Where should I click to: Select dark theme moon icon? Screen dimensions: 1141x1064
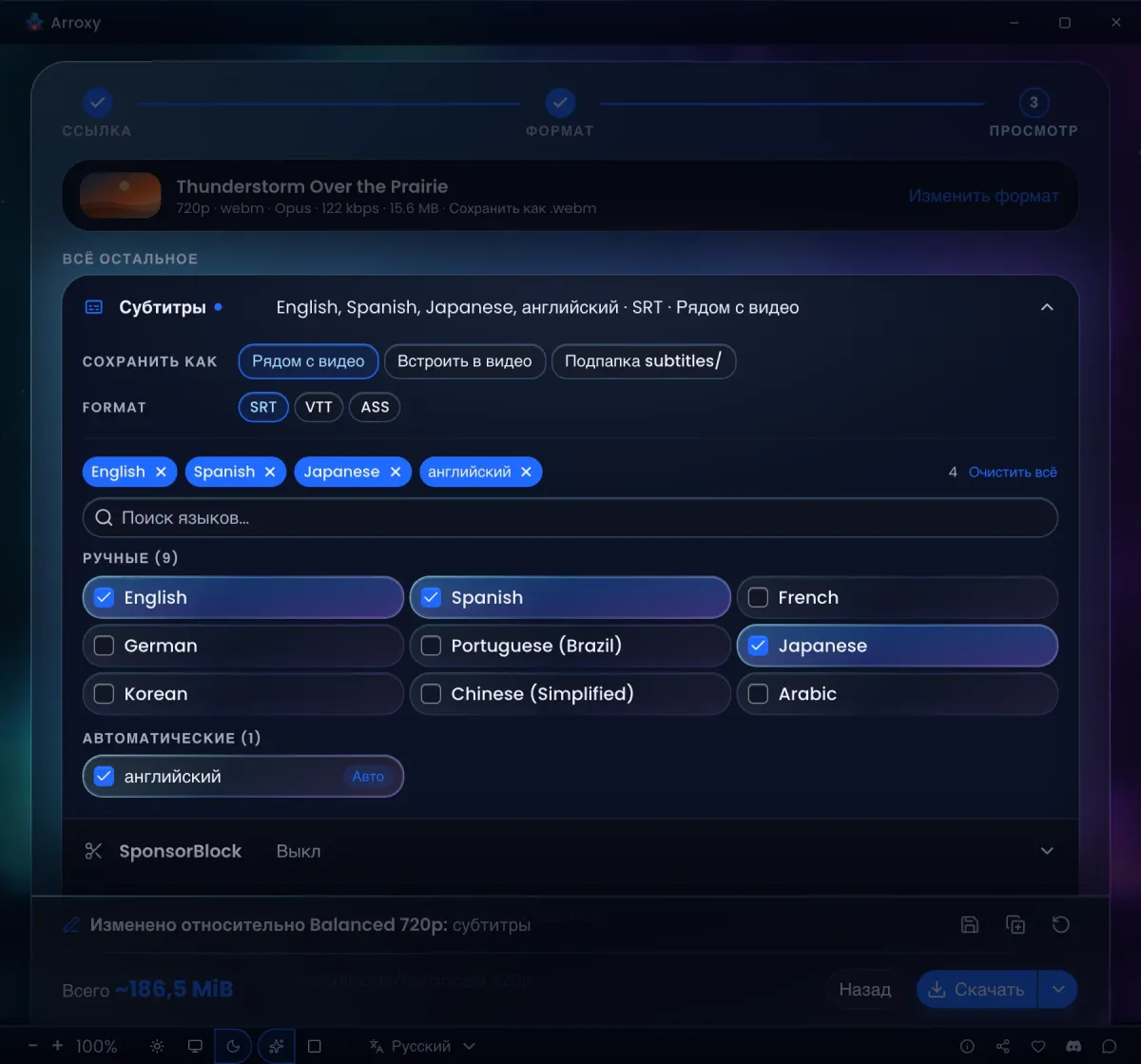[x=233, y=1046]
